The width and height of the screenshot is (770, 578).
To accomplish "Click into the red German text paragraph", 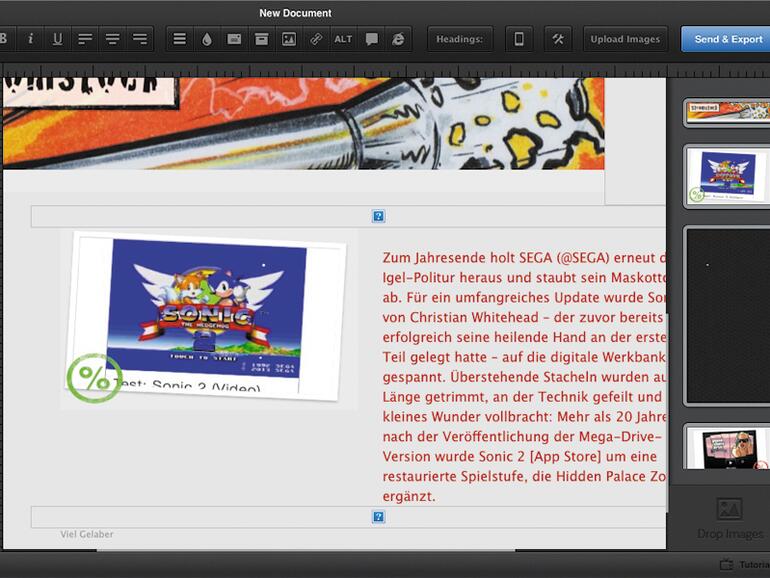I will (x=524, y=377).
